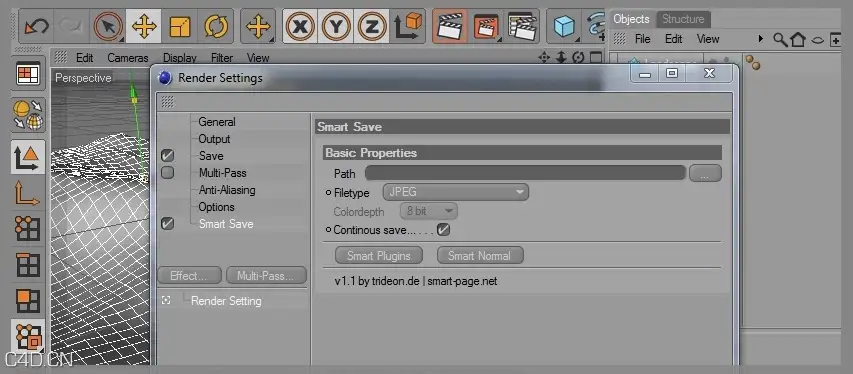Enable Model mode in the left sidebar
The image size is (853, 374).
click(28, 157)
